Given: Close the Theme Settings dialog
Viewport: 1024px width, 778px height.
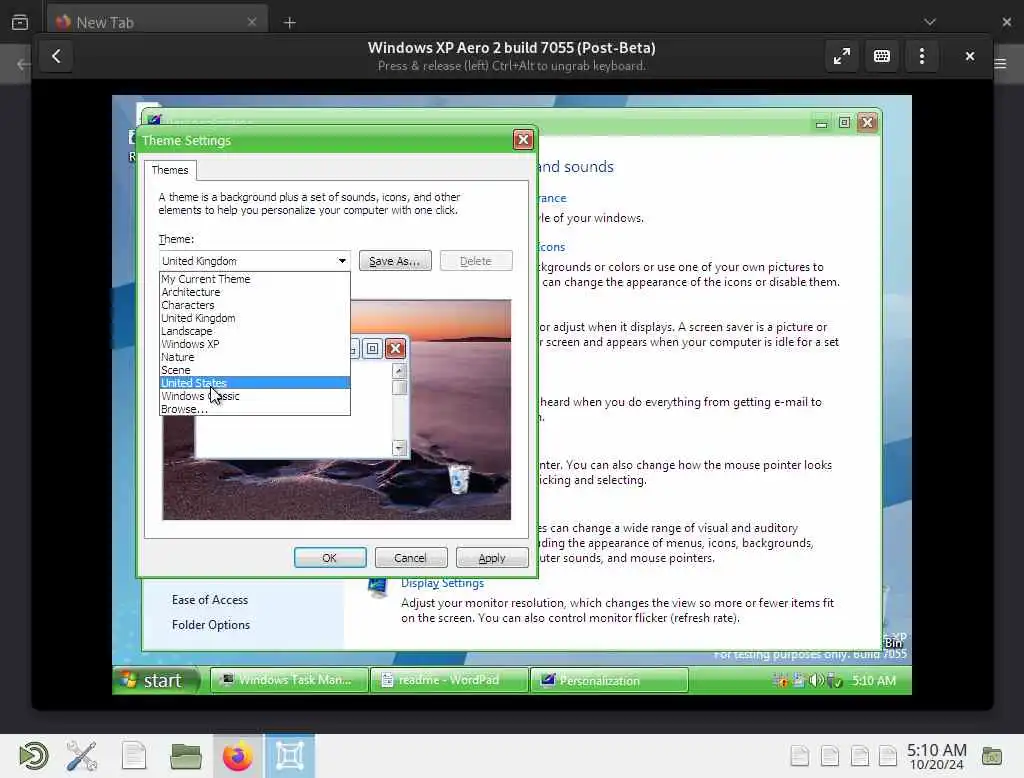Looking at the screenshot, I should (523, 140).
